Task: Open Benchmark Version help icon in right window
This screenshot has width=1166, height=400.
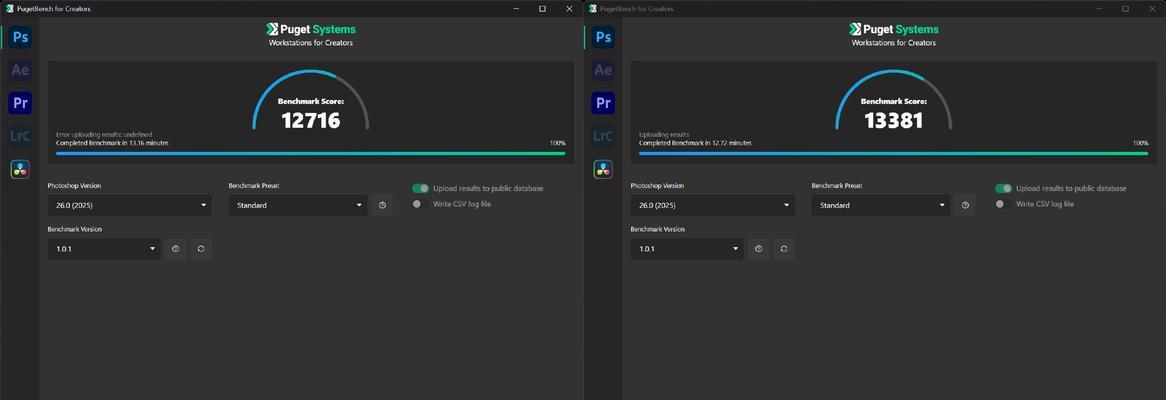Action: click(x=758, y=249)
